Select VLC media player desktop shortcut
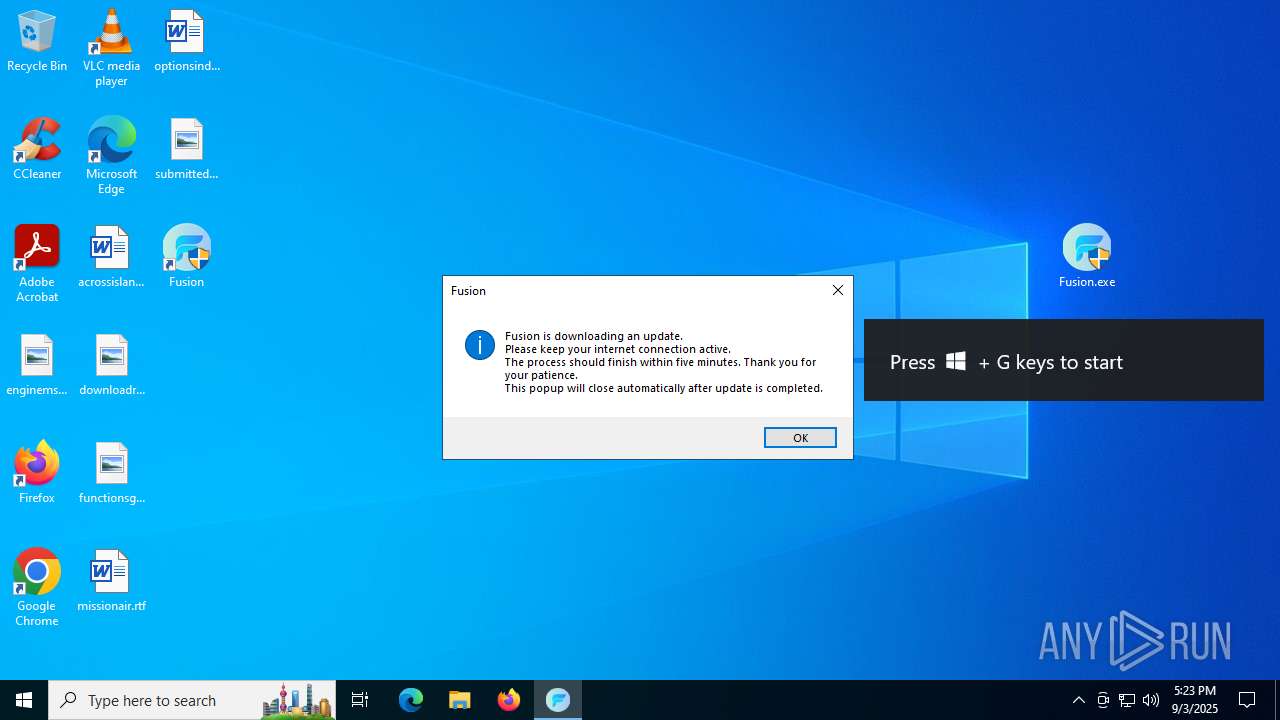 (111, 48)
